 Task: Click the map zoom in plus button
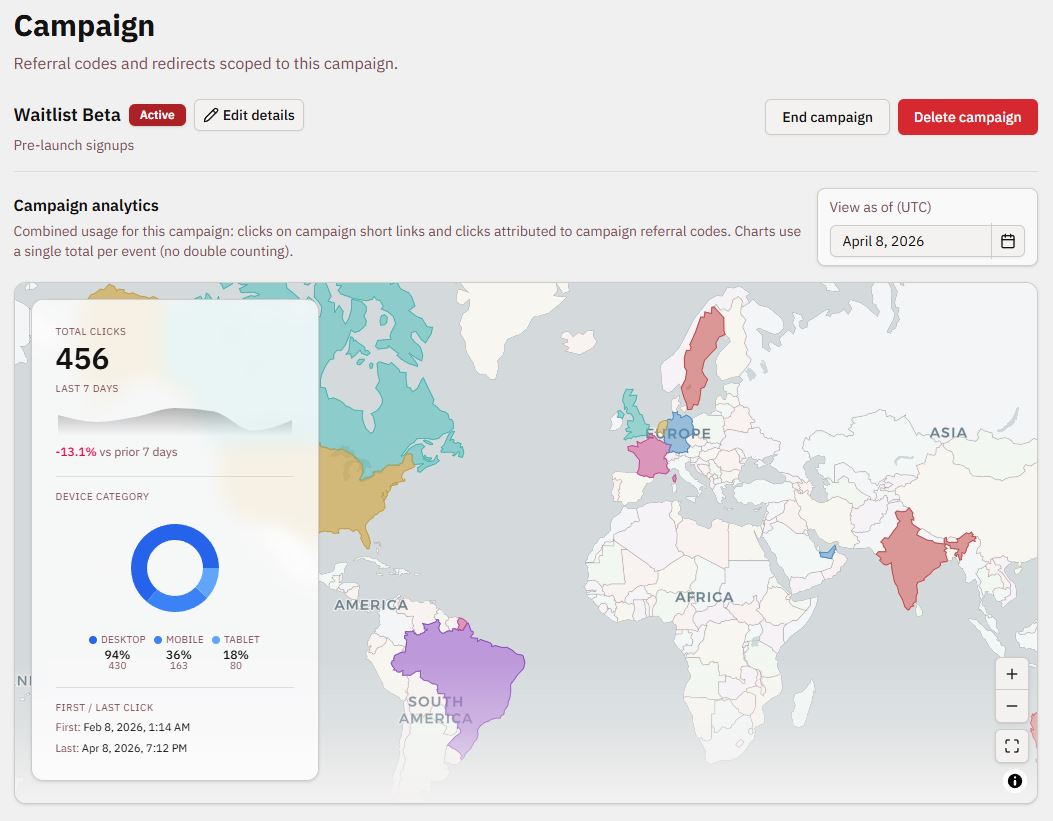[1011, 674]
